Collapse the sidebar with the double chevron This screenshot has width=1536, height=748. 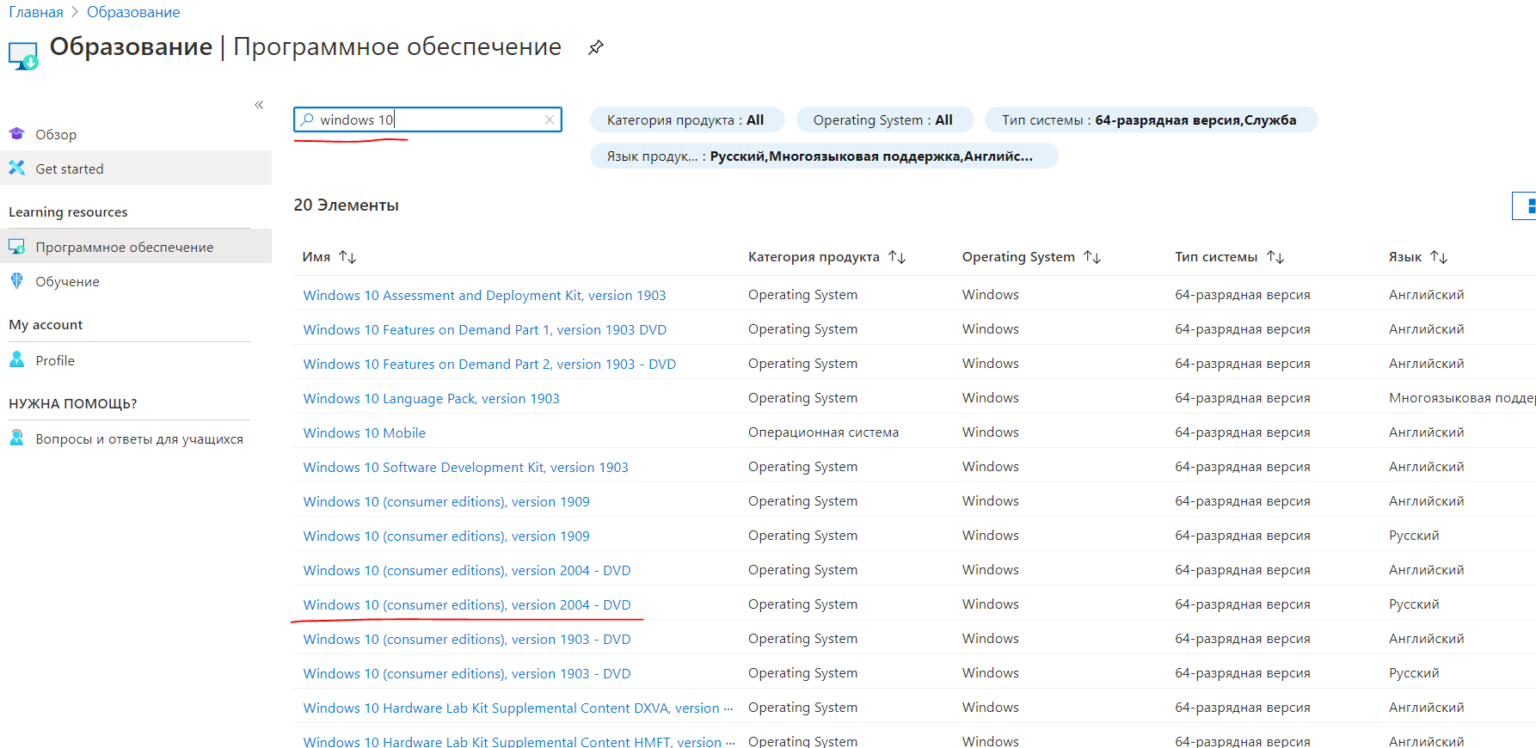point(259,105)
